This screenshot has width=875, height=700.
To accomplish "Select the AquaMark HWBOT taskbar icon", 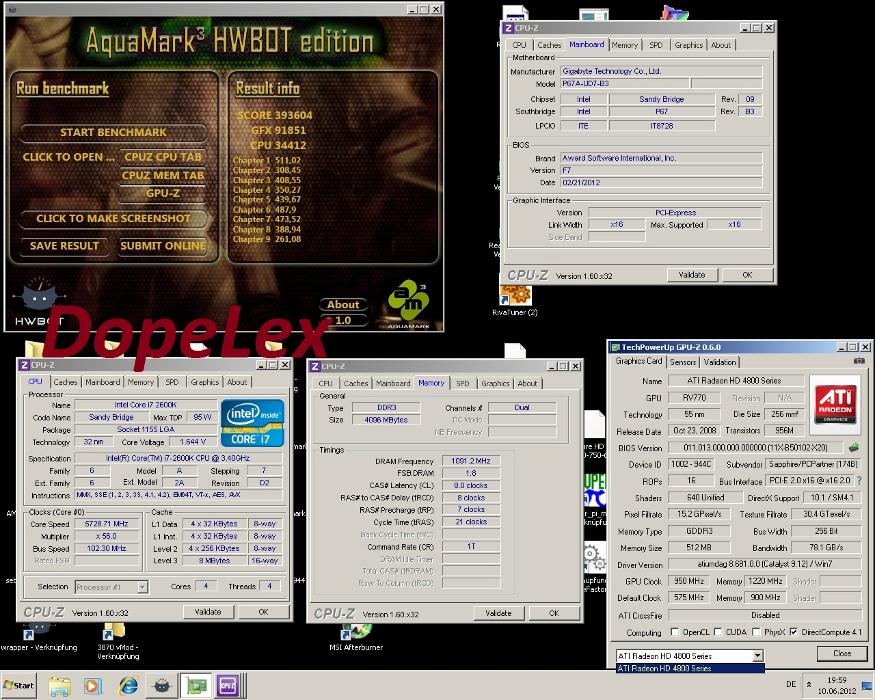I will click(161, 685).
